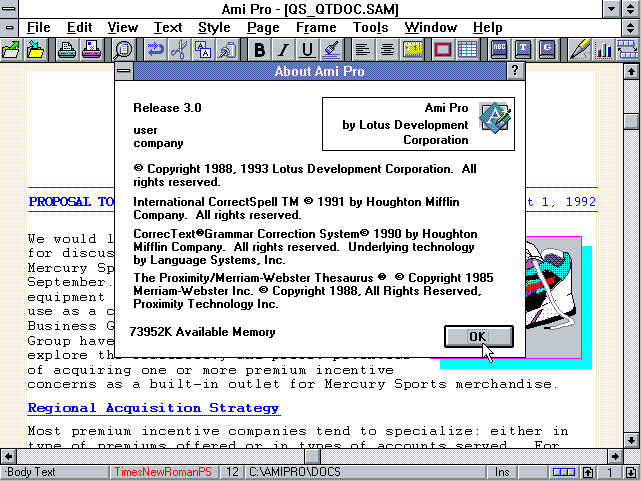Go to previous page with up arrow
The width and height of the screenshot is (641, 481).
(588, 472)
